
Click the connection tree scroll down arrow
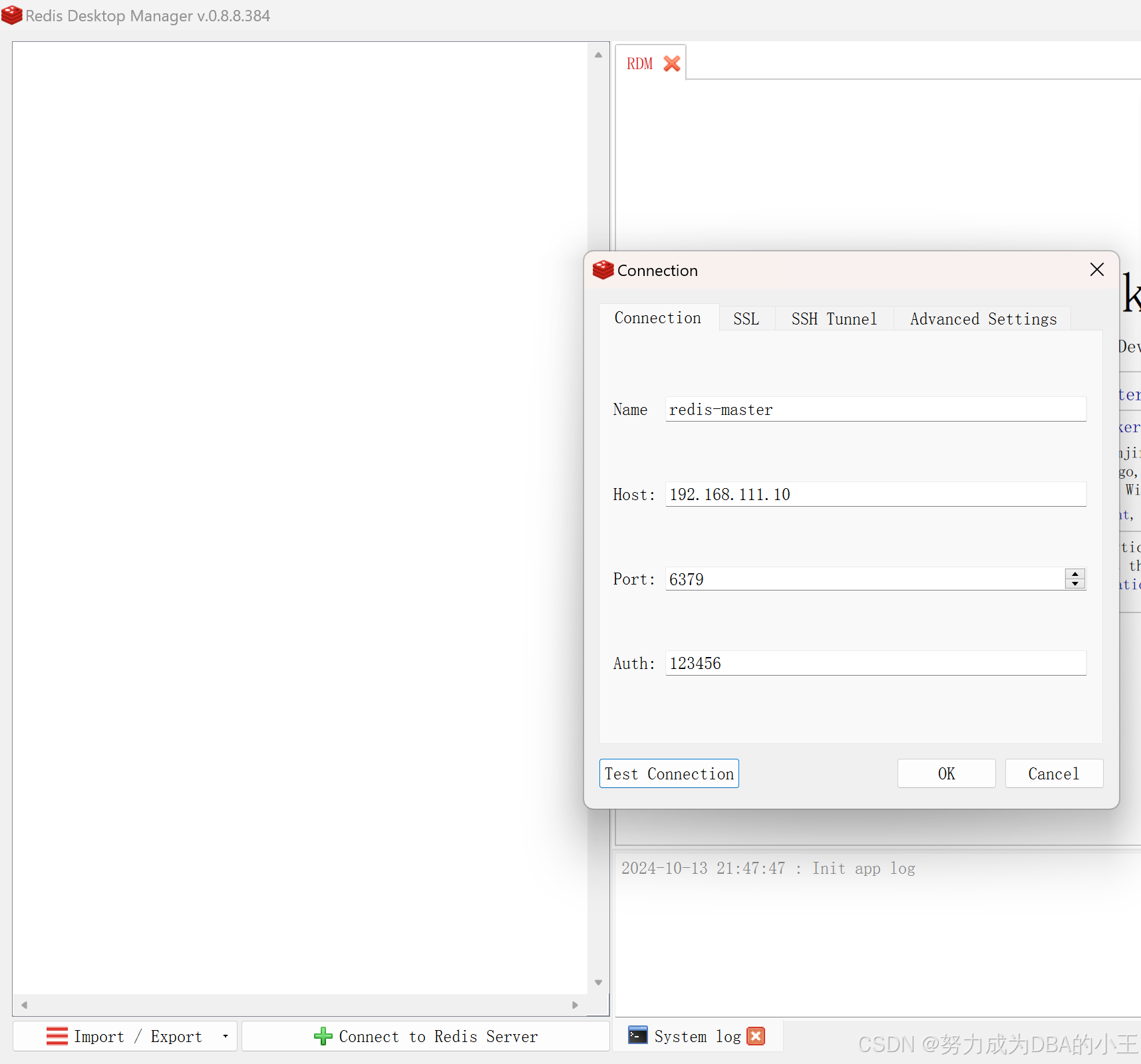(598, 982)
